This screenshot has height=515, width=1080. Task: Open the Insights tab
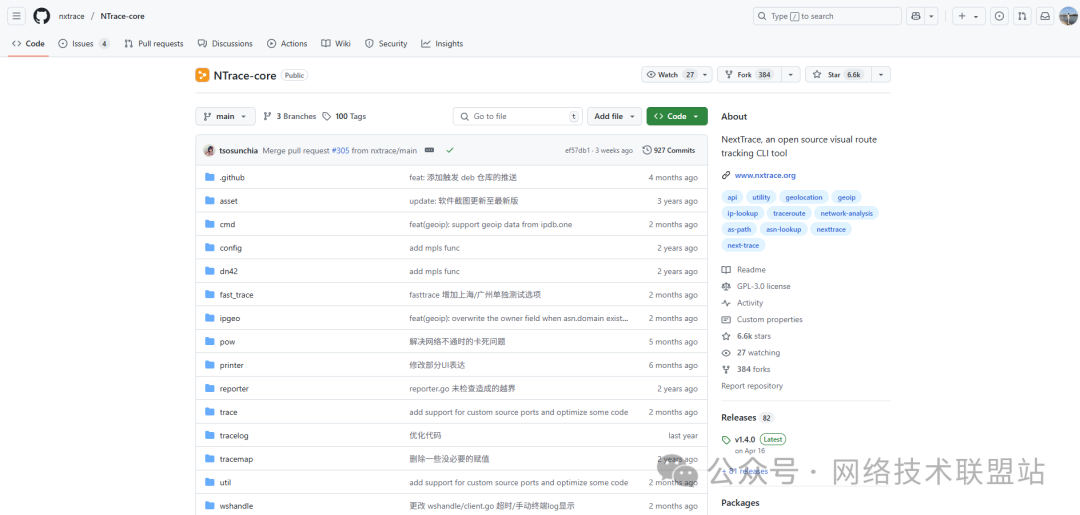[x=442, y=43]
